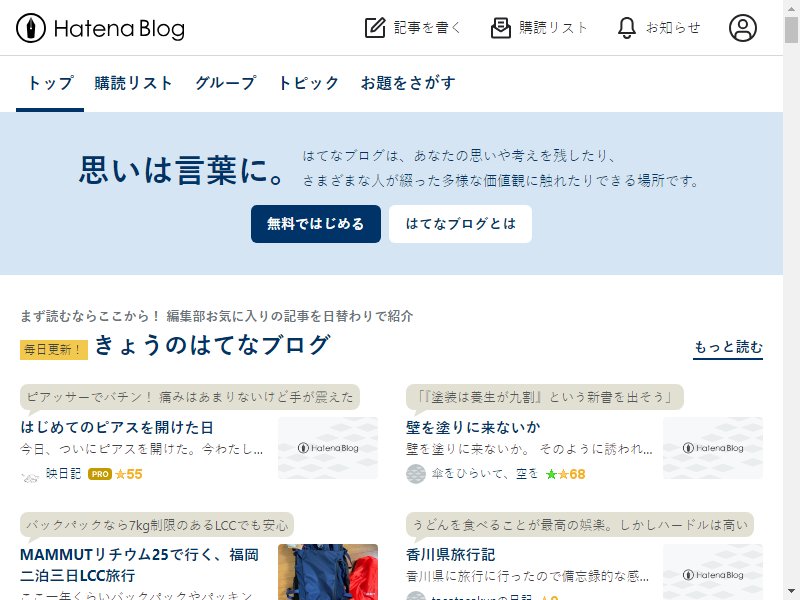This screenshot has height=600, width=800.
Task: Click the 無料ではじめる button
Action: tap(316, 224)
